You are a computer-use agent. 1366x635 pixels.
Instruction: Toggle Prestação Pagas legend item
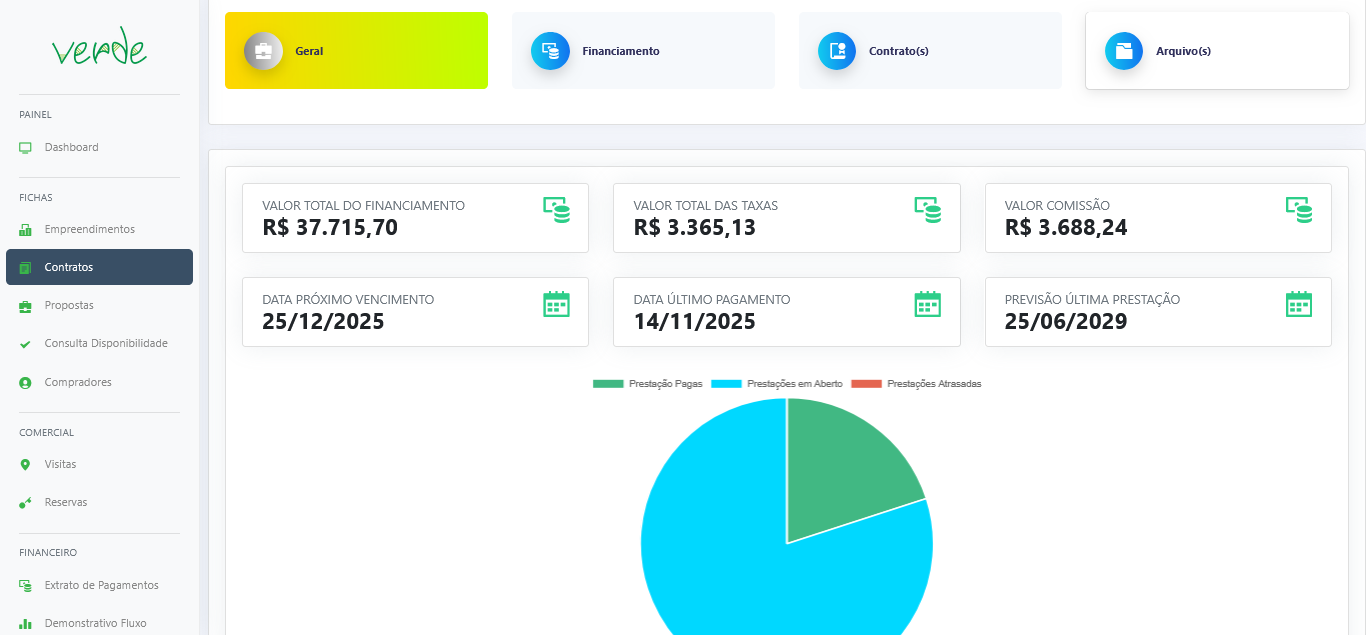[x=648, y=384]
